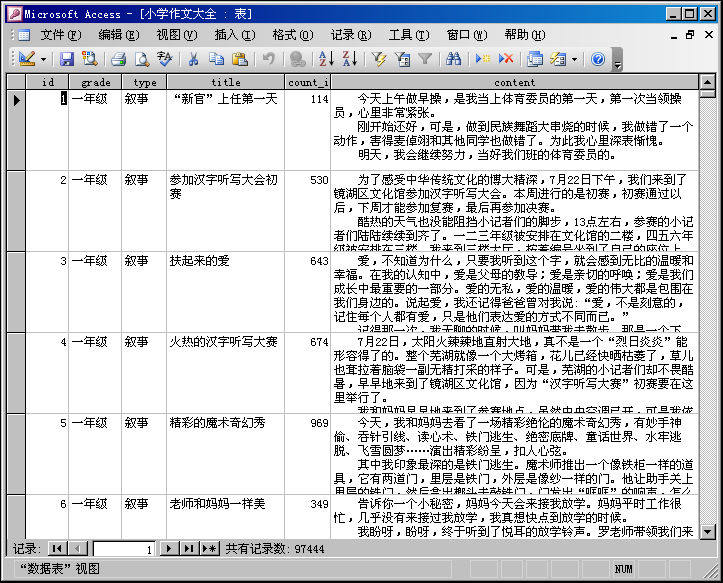The height and width of the screenshot is (583, 723).
Task: Click the row selector for record 3
Action: (16, 292)
